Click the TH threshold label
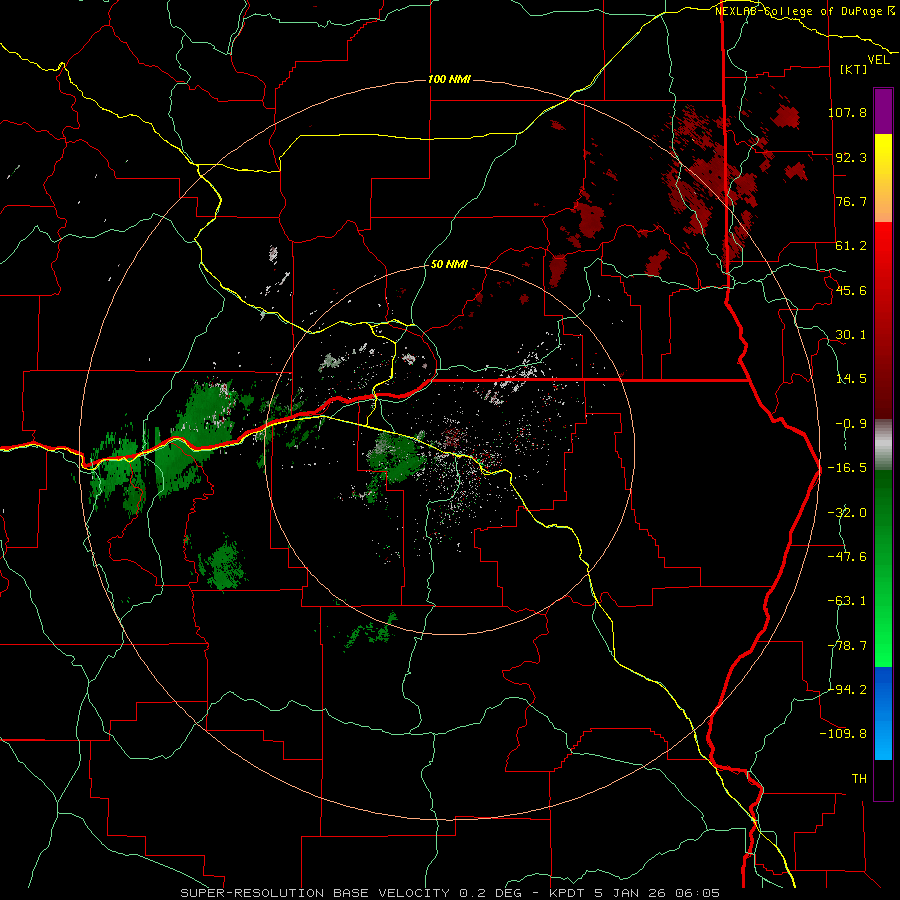The height and width of the screenshot is (900, 900). (859, 778)
